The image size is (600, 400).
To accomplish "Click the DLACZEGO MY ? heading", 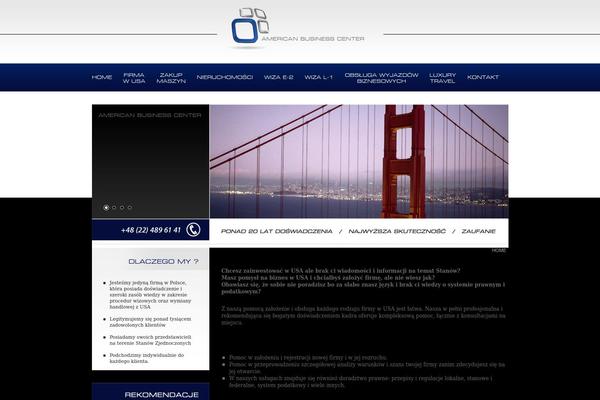I will [163, 261].
